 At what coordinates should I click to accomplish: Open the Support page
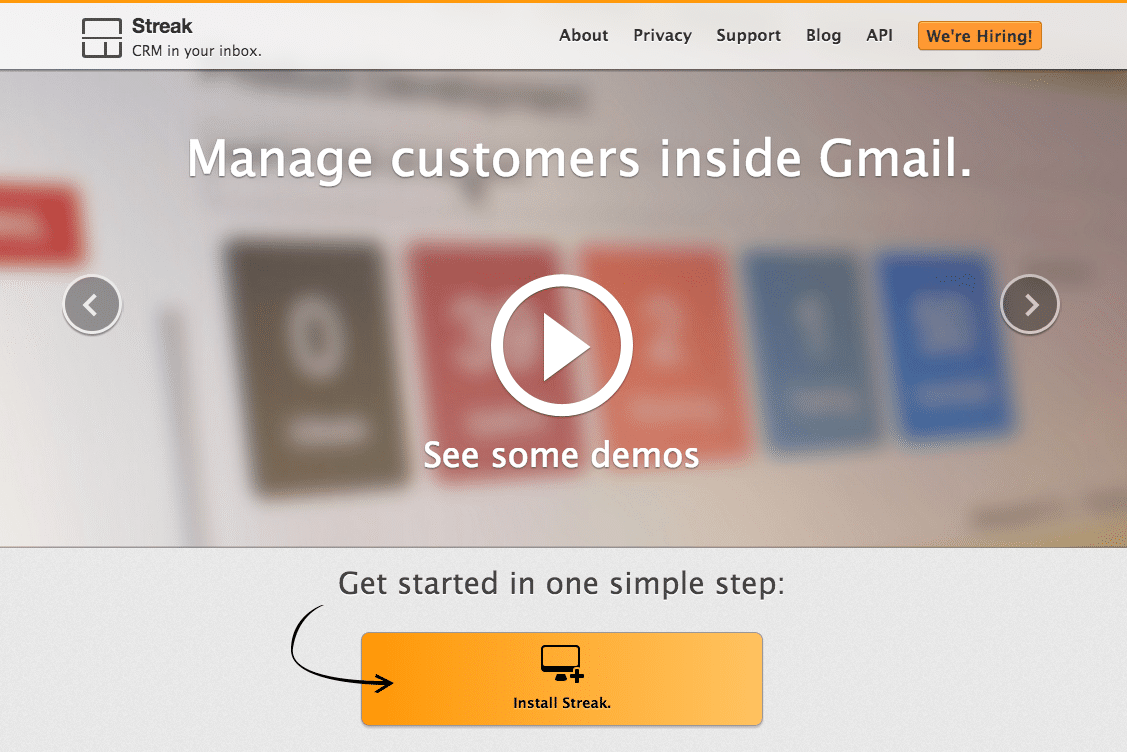click(x=748, y=35)
